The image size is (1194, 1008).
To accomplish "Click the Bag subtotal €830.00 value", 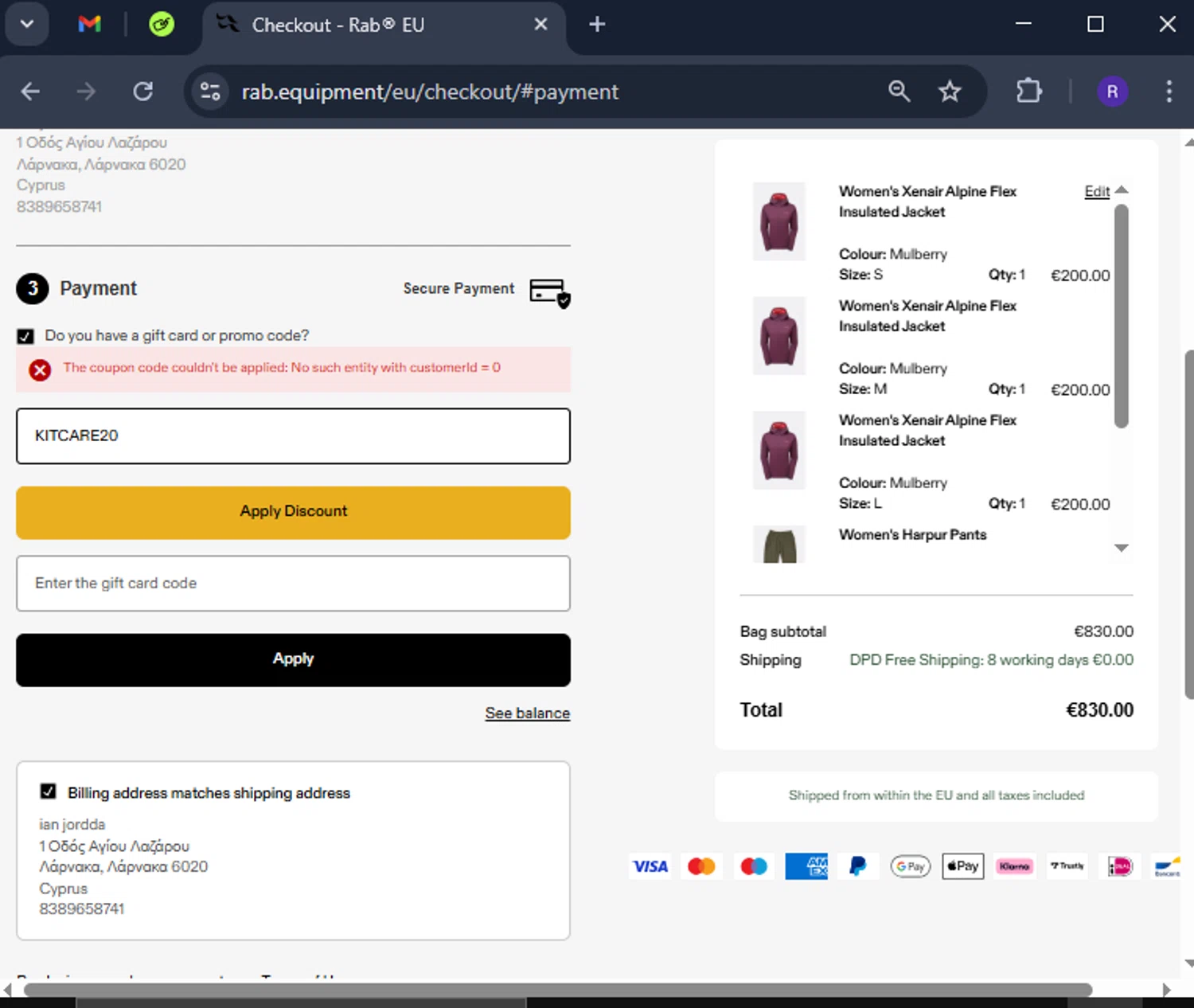I will click(x=1103, y=631).
